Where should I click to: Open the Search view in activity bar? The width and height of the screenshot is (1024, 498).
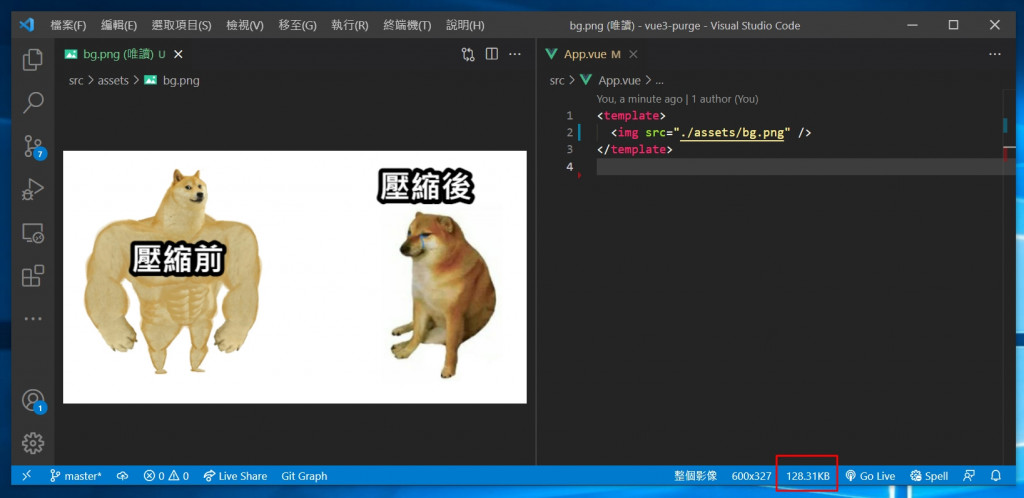click(33, 102)
